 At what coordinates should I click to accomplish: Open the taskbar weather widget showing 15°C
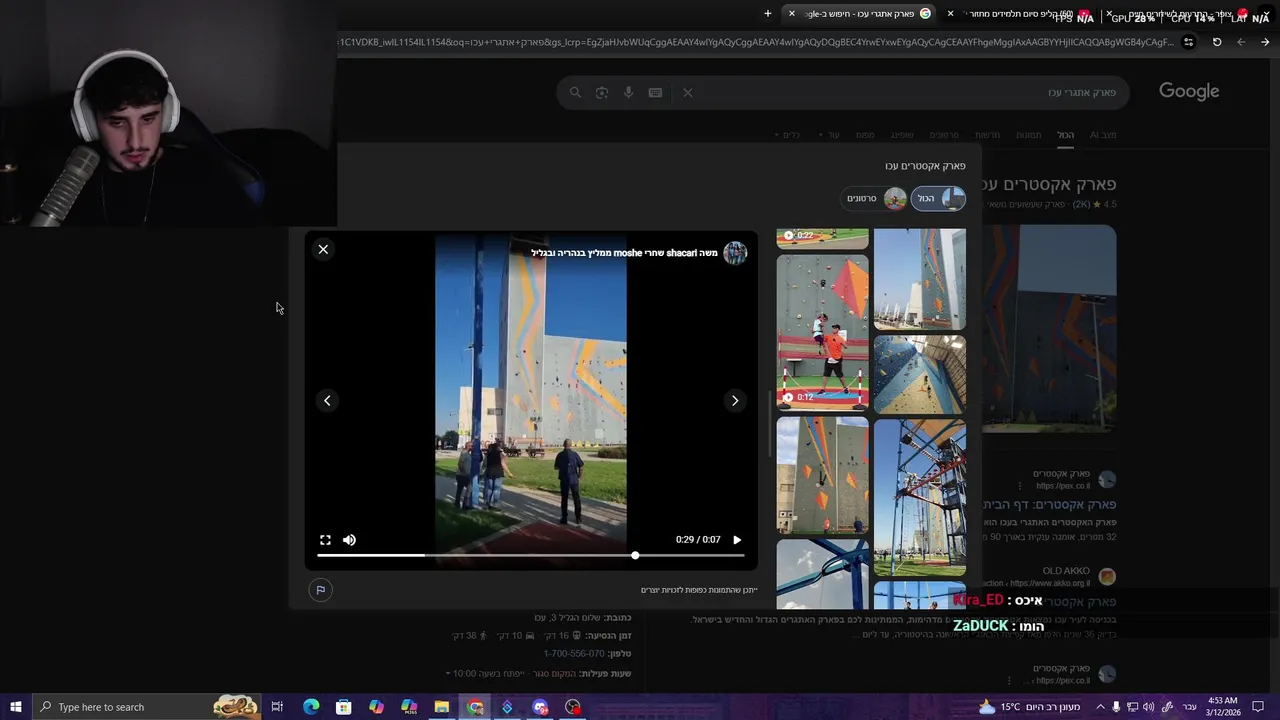point(1030,707)
